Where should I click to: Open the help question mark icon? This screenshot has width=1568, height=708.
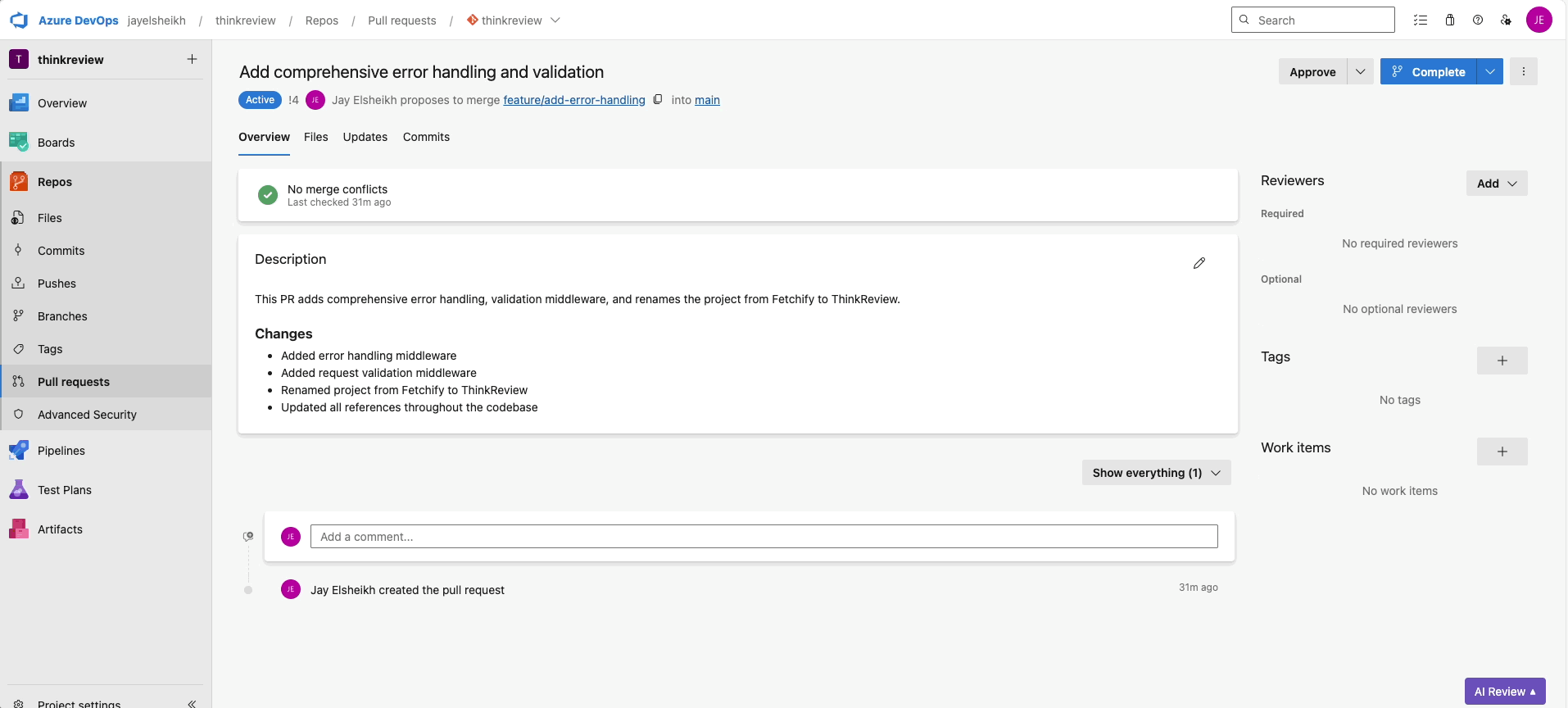click(1477, 20)
